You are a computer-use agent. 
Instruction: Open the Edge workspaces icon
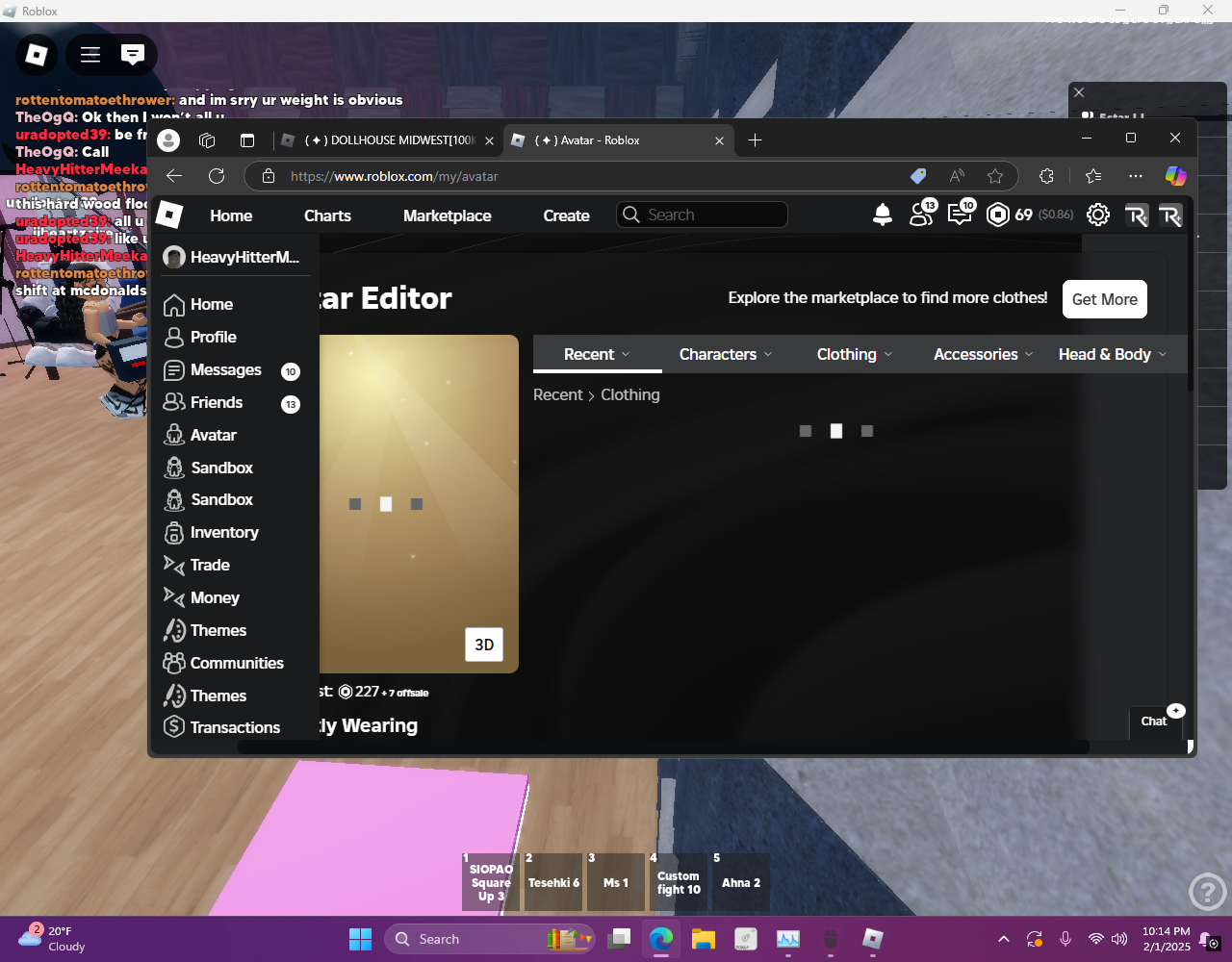[x=207, y=140]
